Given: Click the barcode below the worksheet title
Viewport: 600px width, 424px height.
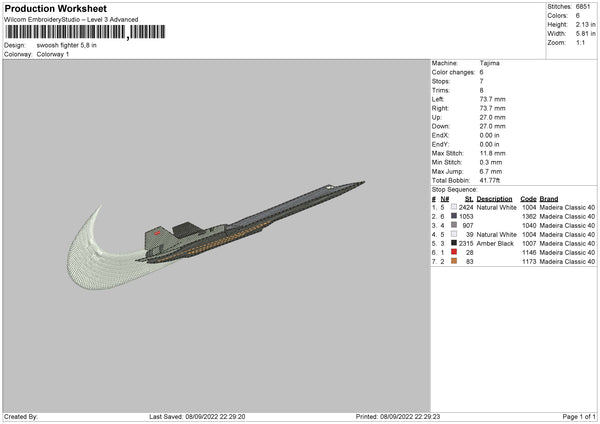Looking at the screenshot, I should pos(85,32).
